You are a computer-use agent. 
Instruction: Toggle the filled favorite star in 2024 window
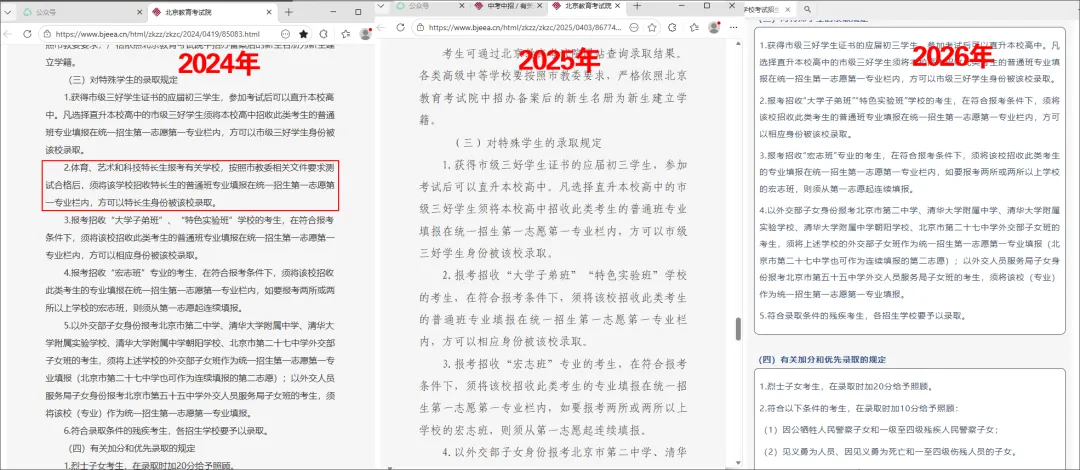[304, 34]
